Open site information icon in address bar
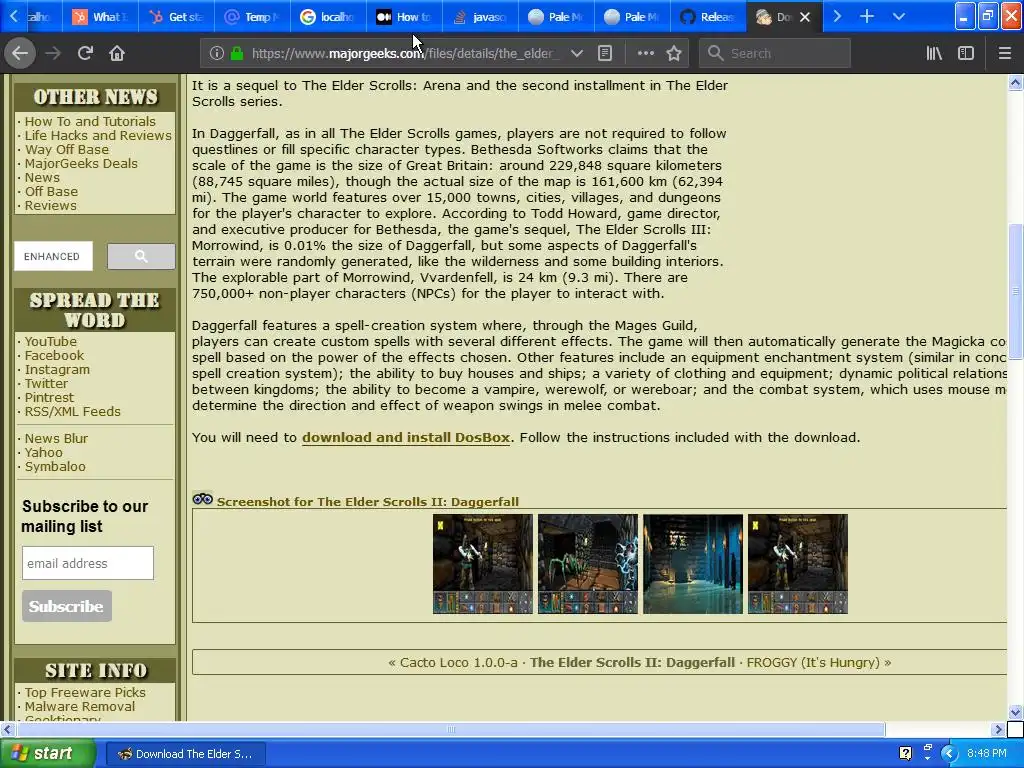Screen dimensions: 1024x768 (216, 54)
